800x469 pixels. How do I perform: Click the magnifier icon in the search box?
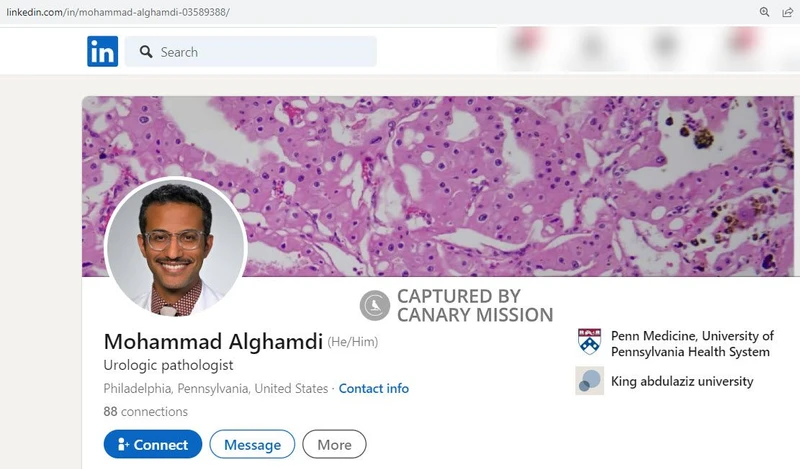[x=146, y=52]
